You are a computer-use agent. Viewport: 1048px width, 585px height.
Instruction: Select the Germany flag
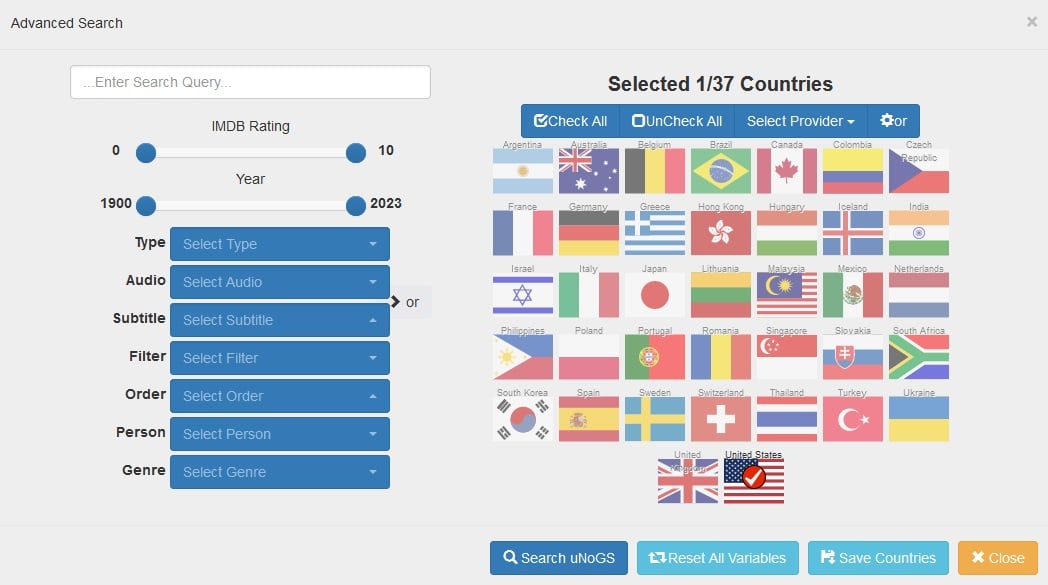(589, 233)
